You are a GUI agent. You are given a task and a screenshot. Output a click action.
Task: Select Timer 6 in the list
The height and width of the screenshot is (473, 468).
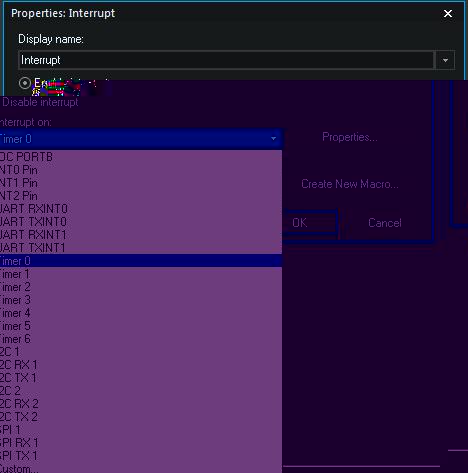[x=141, y=339]
